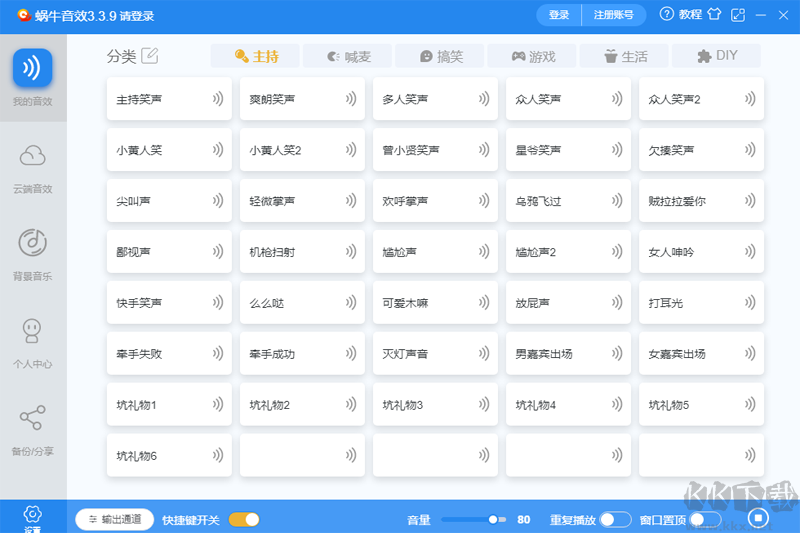800x533 pixels.
Task: Play sound icon on 小黄人笑 card
Action: click(218, 149)
